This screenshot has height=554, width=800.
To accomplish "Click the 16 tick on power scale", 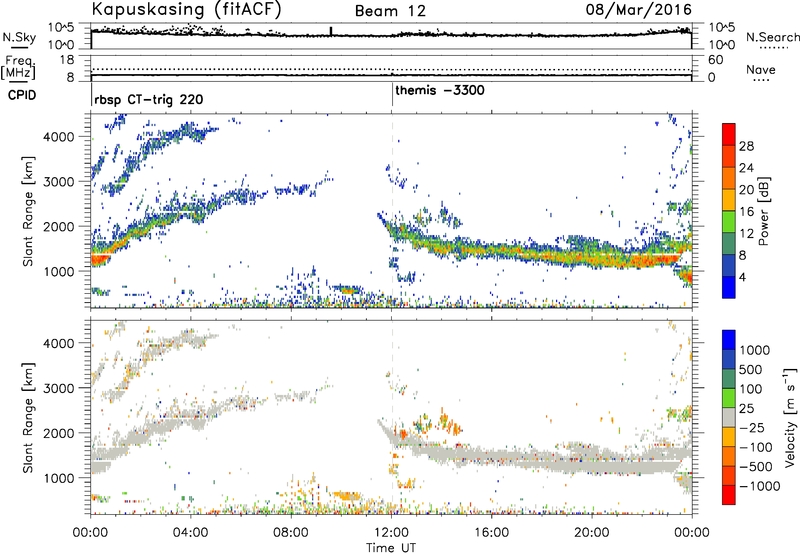I will 746,212.
